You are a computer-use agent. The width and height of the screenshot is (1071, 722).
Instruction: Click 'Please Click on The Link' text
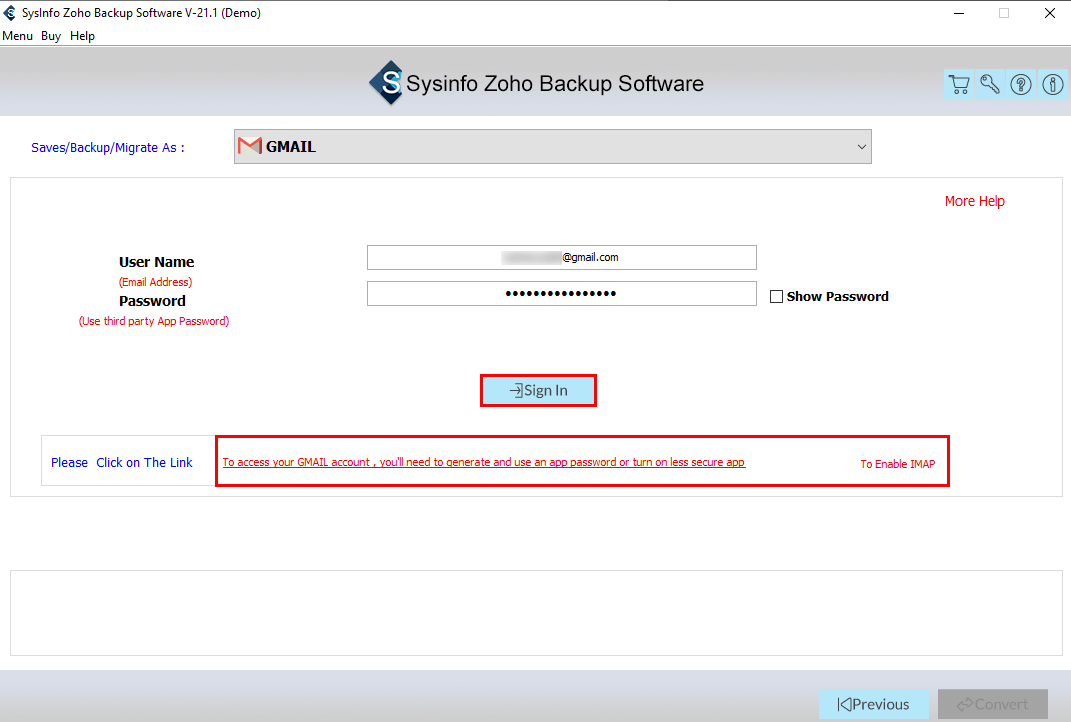[x=122, y=462]
